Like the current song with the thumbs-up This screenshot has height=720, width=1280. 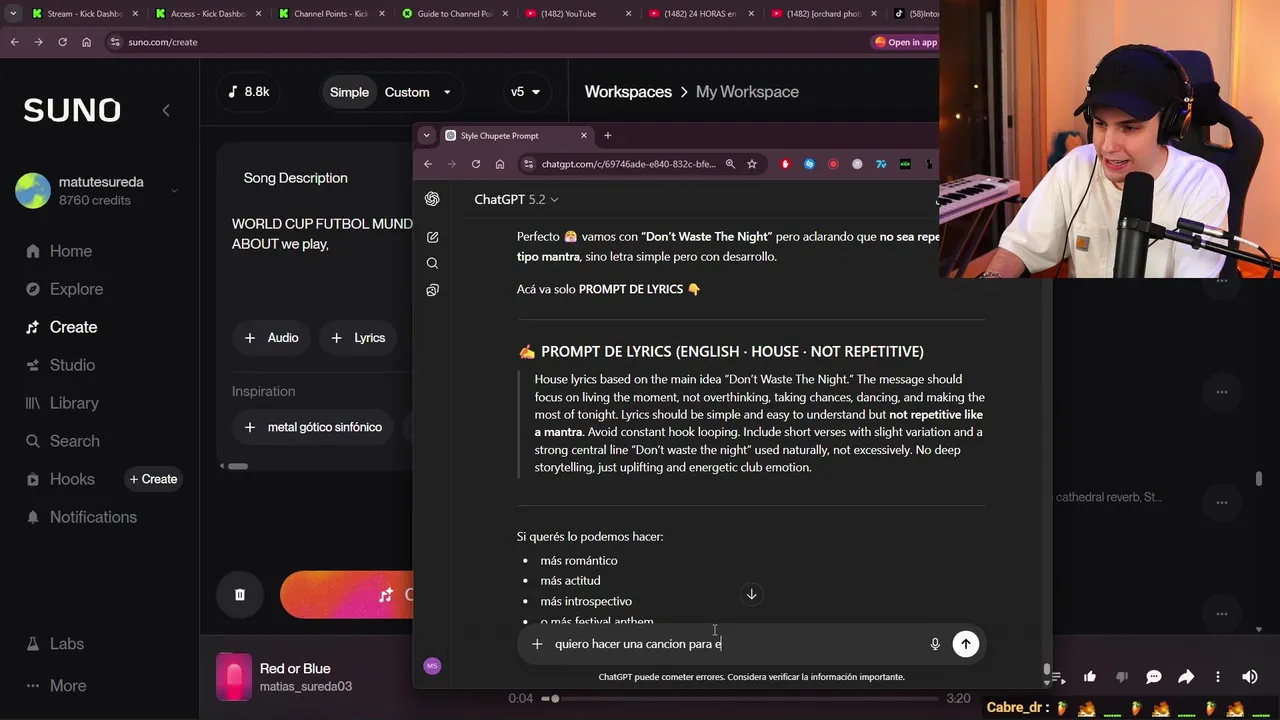click(1090, 677)
